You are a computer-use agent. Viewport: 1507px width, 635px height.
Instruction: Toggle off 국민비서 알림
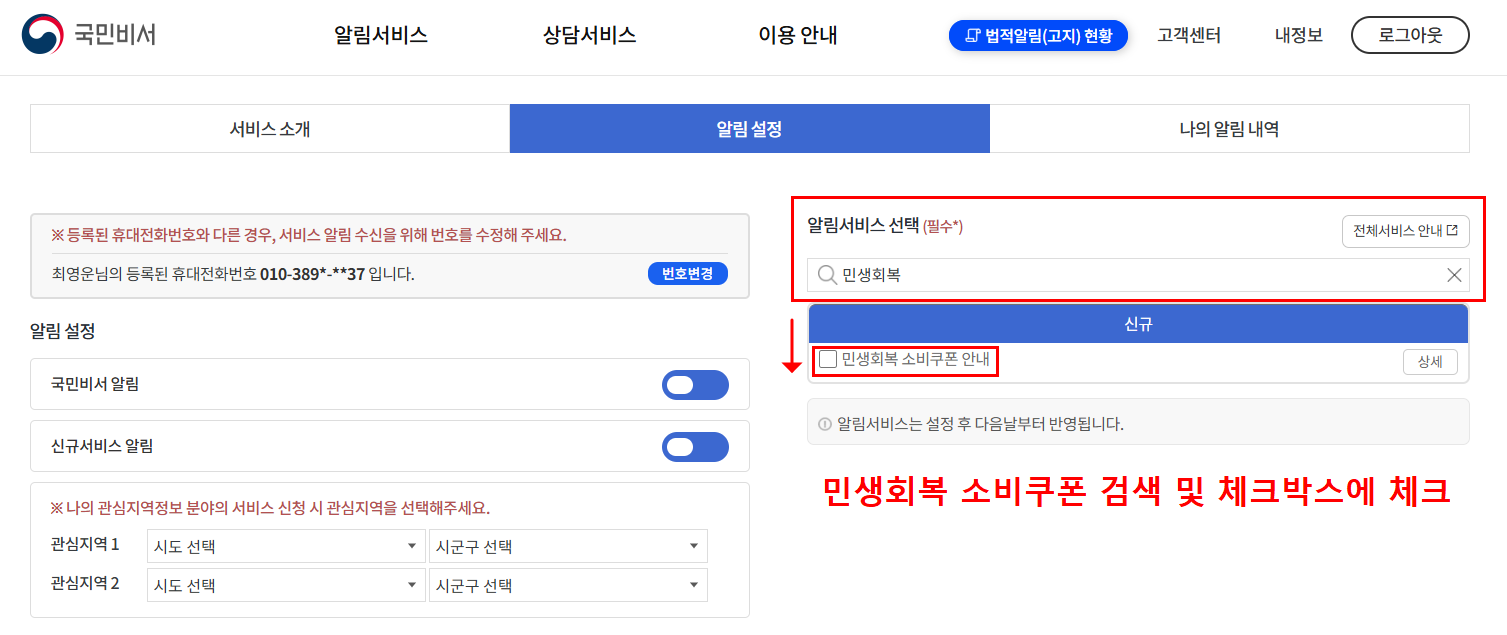coord(694,384)
